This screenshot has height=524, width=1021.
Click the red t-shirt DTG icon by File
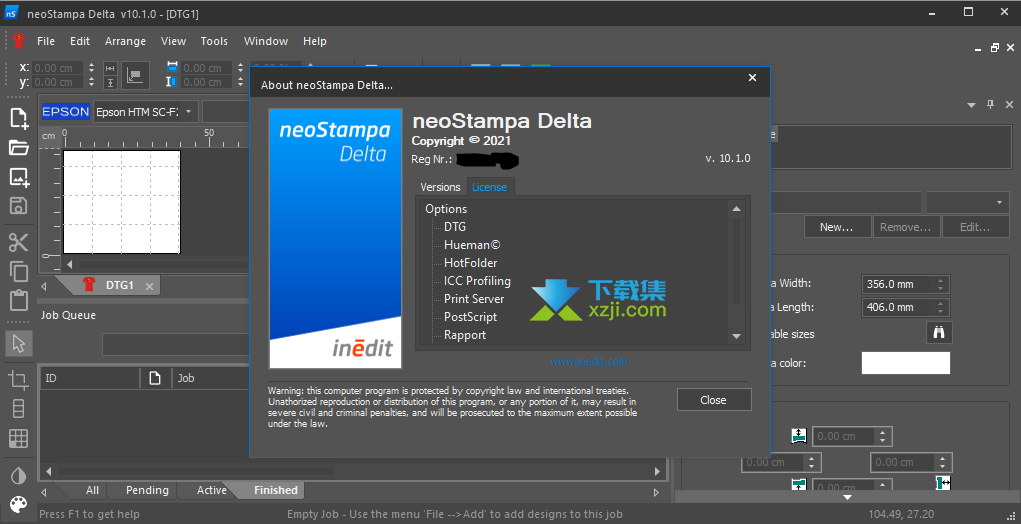coord(19,41)
